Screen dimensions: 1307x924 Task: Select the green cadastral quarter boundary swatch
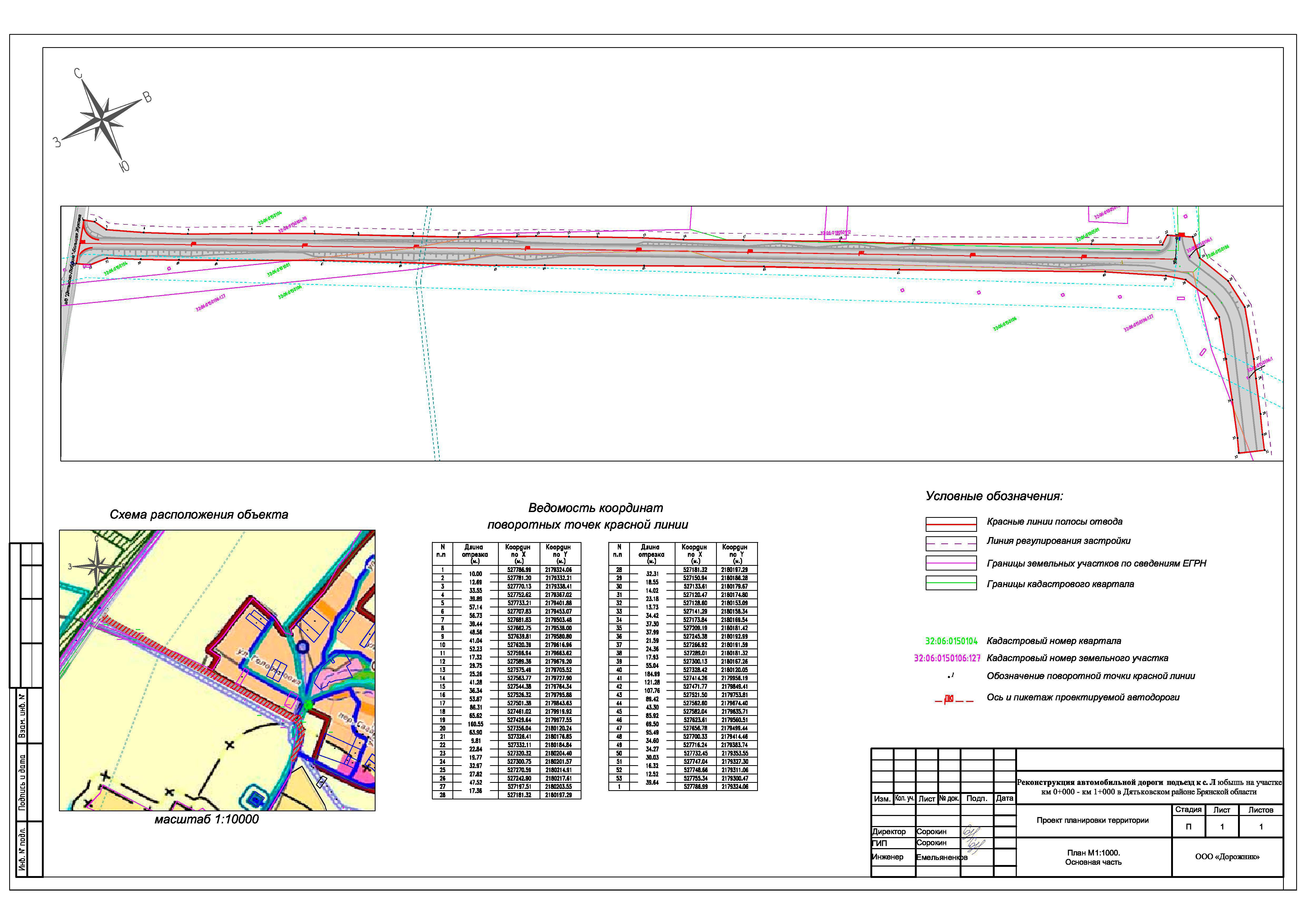tap(951, 583)
